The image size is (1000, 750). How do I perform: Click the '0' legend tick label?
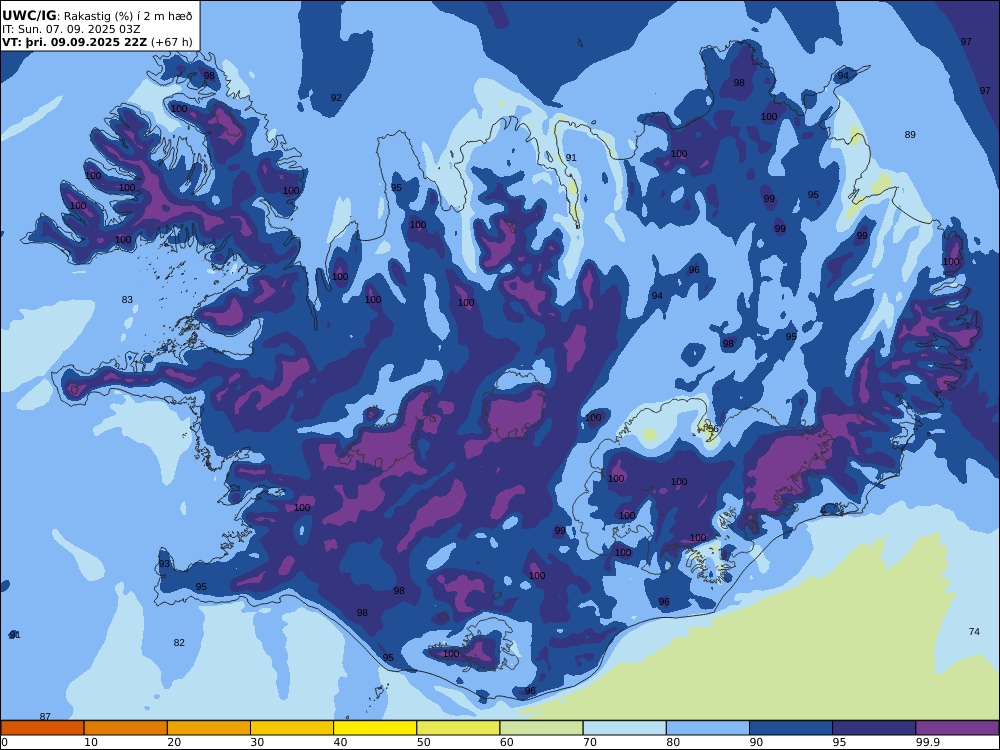pyautogui.click(x=4, y=742)
